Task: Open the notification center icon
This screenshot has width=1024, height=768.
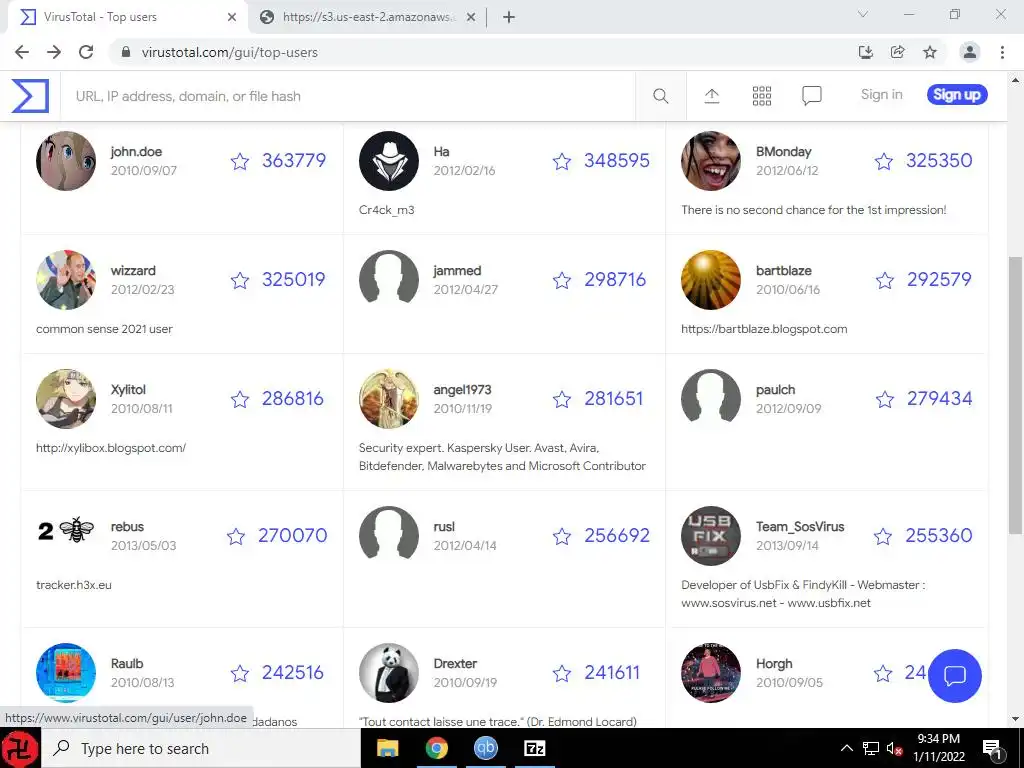Action: click(991, 748)
